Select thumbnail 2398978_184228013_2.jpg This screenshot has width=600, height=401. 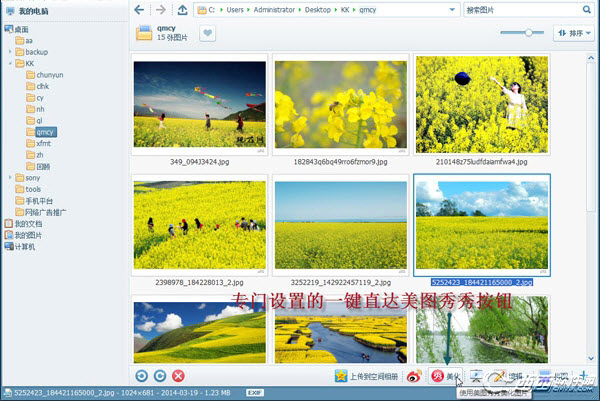[199, 225]
